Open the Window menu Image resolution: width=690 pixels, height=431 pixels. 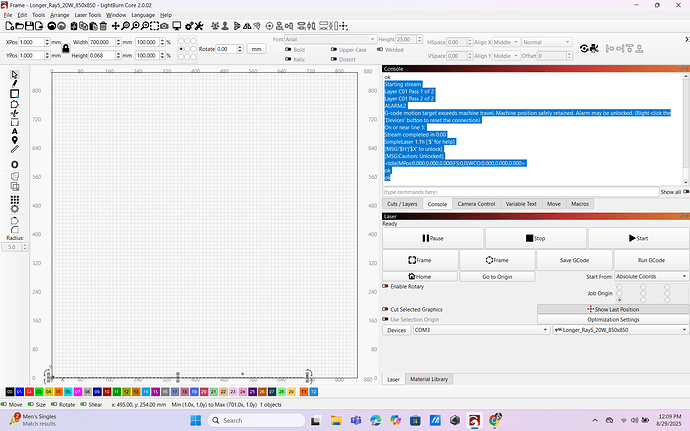[x=116, y=15]
